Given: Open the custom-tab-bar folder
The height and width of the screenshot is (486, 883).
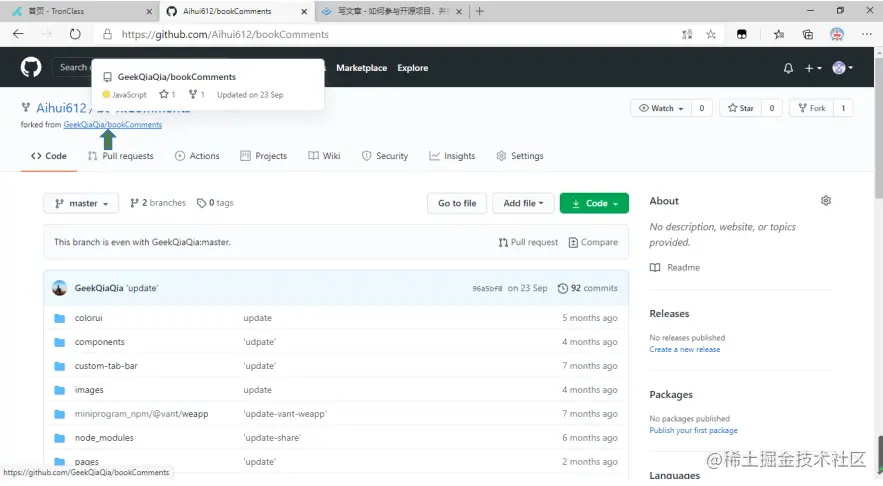Looking at the screenshot, I should tap(106, 365).
